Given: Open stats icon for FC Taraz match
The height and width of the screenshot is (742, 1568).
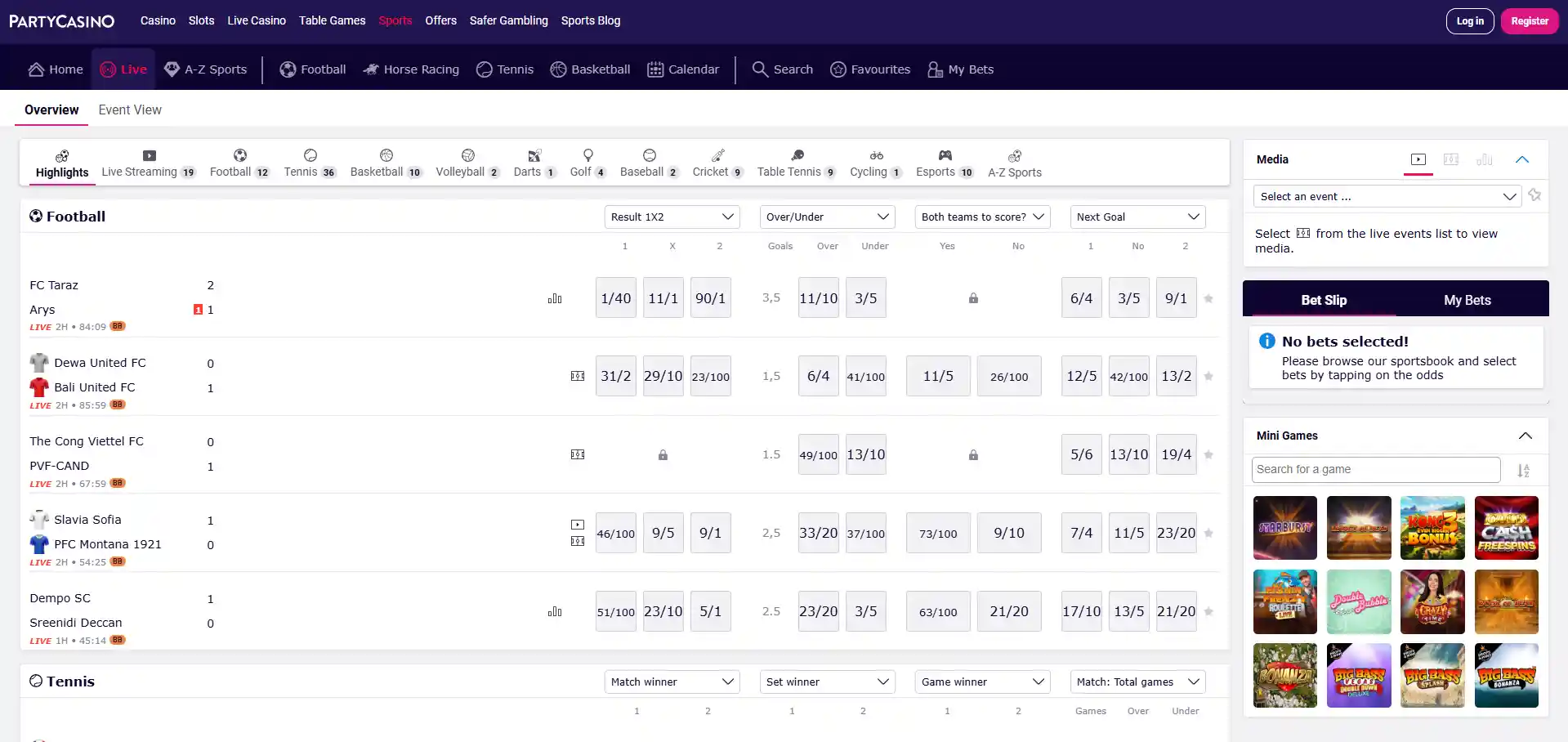Looking at the screenshot, I should (555, 298).
